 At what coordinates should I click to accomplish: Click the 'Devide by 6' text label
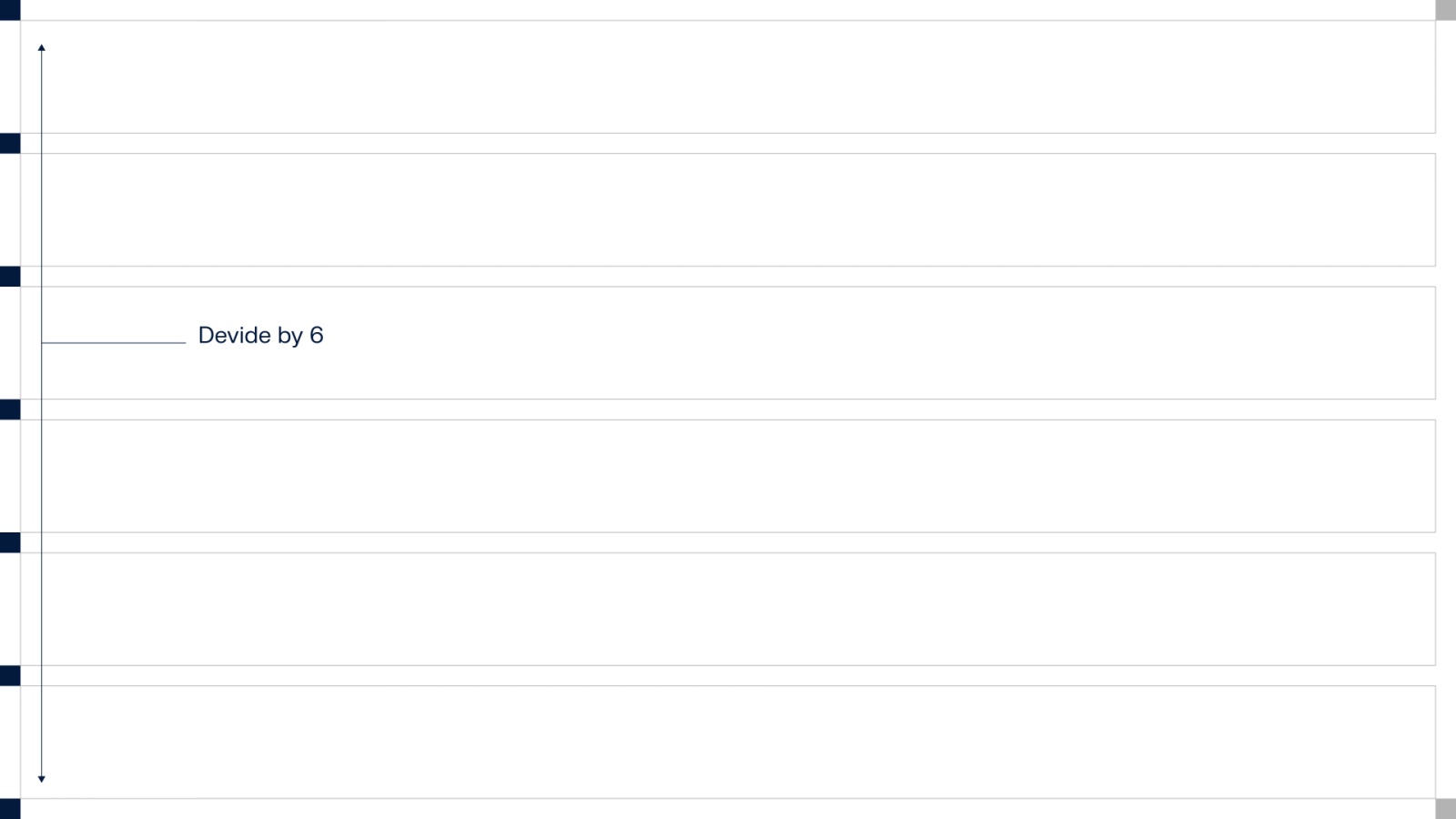[260, 335]
